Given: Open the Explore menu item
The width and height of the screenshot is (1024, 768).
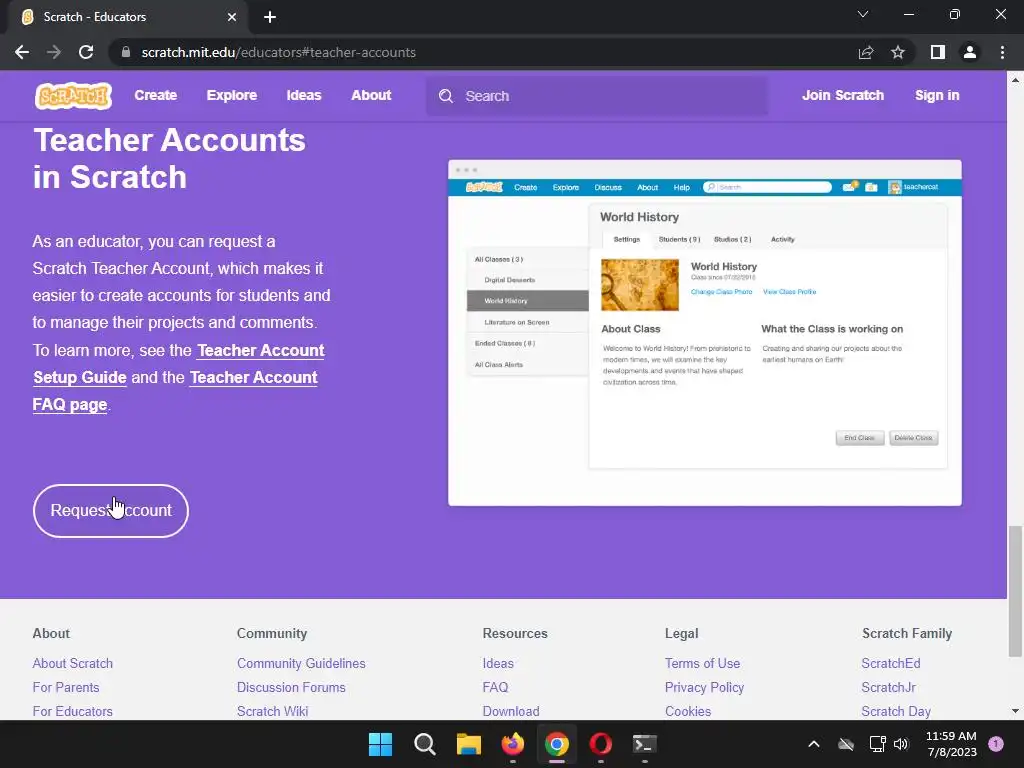Looking at the screenshot, I should click(x=232, y=95).
